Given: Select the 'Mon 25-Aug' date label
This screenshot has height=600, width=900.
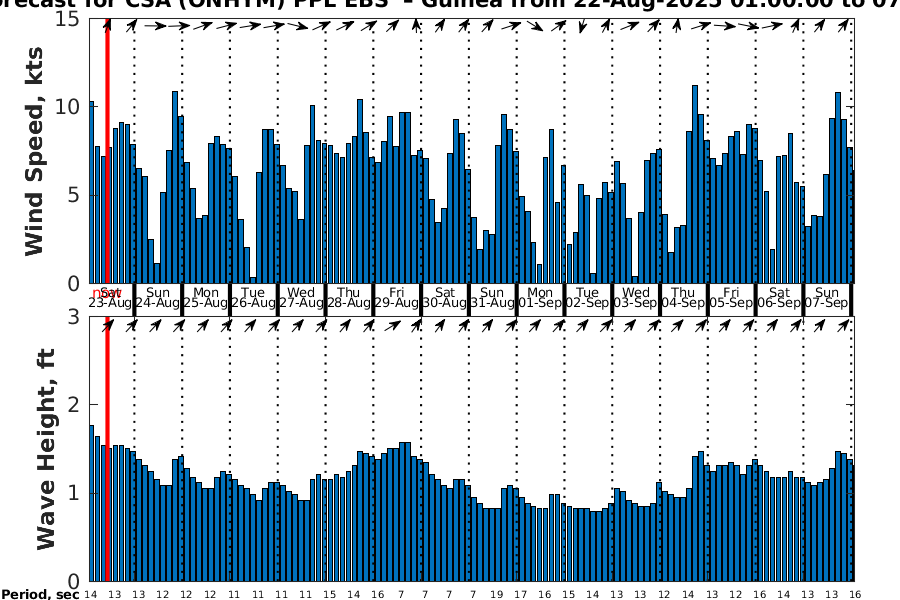Looking at the screenshot, I should tap(205, 297).
